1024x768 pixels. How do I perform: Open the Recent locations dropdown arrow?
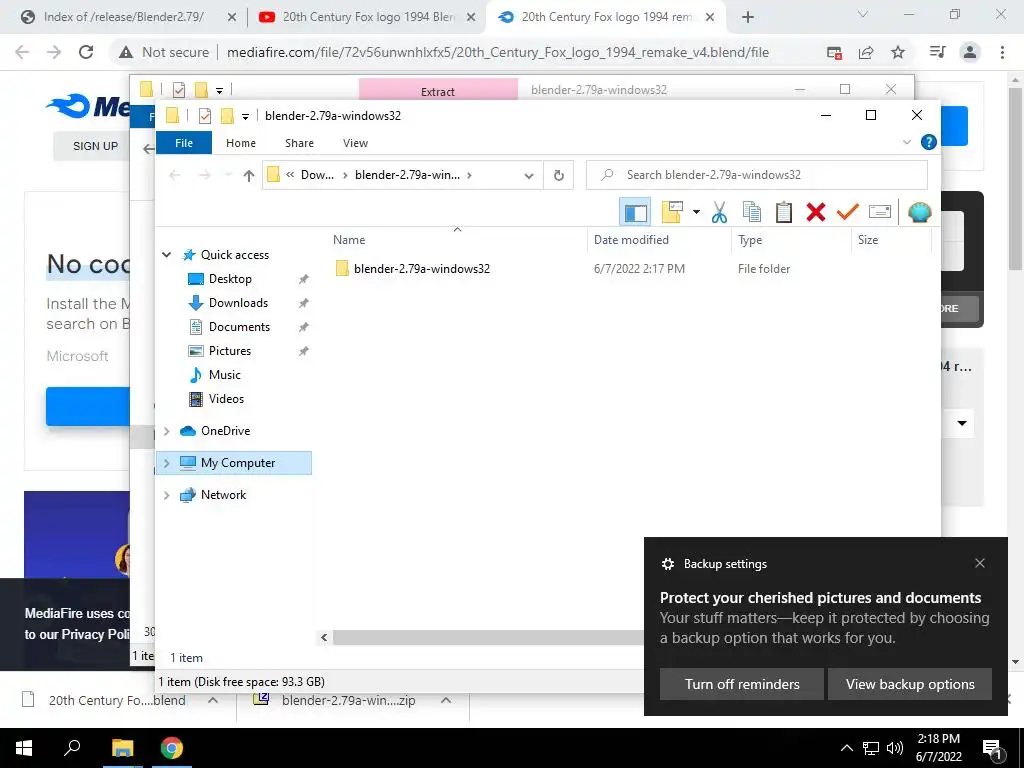click(x=228, y=175)
